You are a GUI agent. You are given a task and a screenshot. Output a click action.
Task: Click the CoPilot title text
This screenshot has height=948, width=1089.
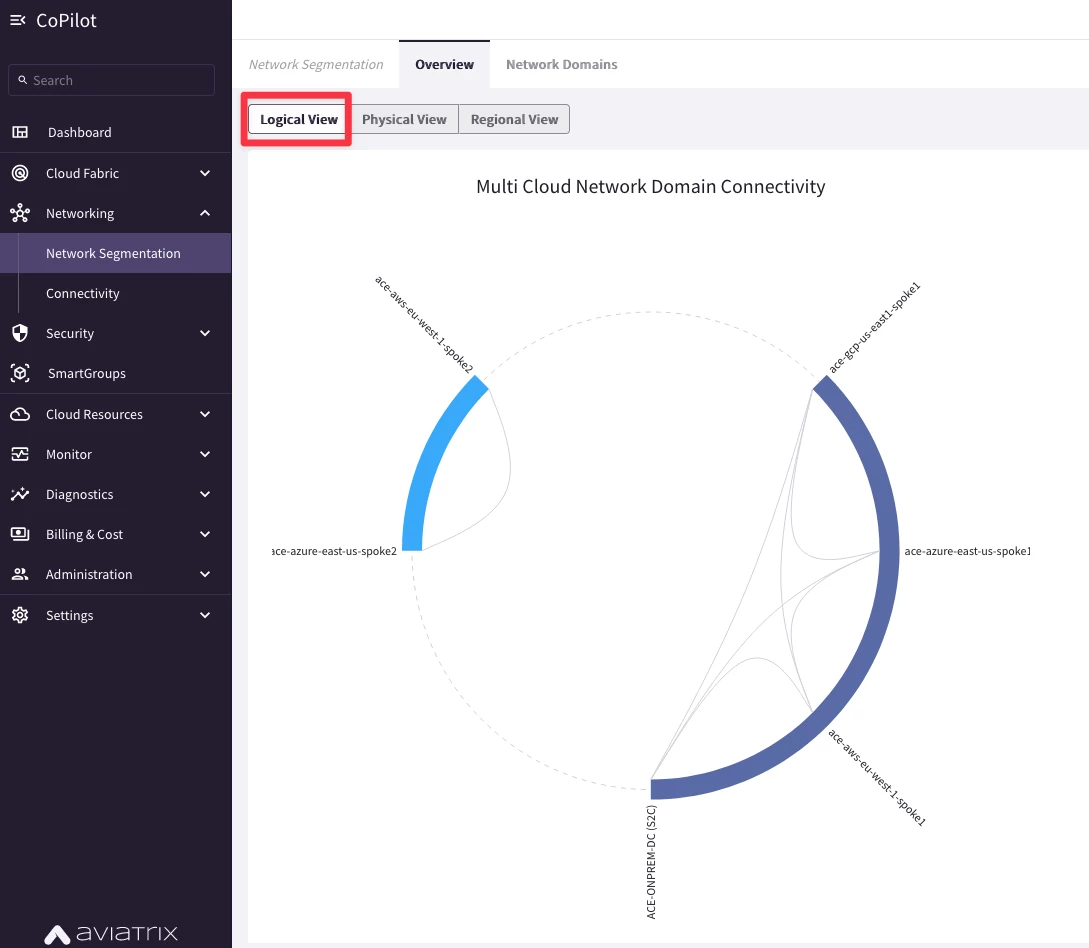[67, 20]
